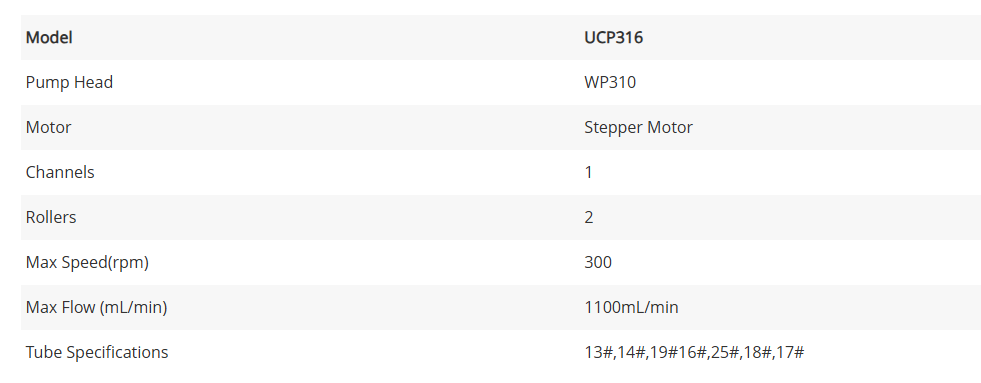This screenshot has width=981, height=383.
Task: Click the gray Rollers table row
Action: coord(501,218)
